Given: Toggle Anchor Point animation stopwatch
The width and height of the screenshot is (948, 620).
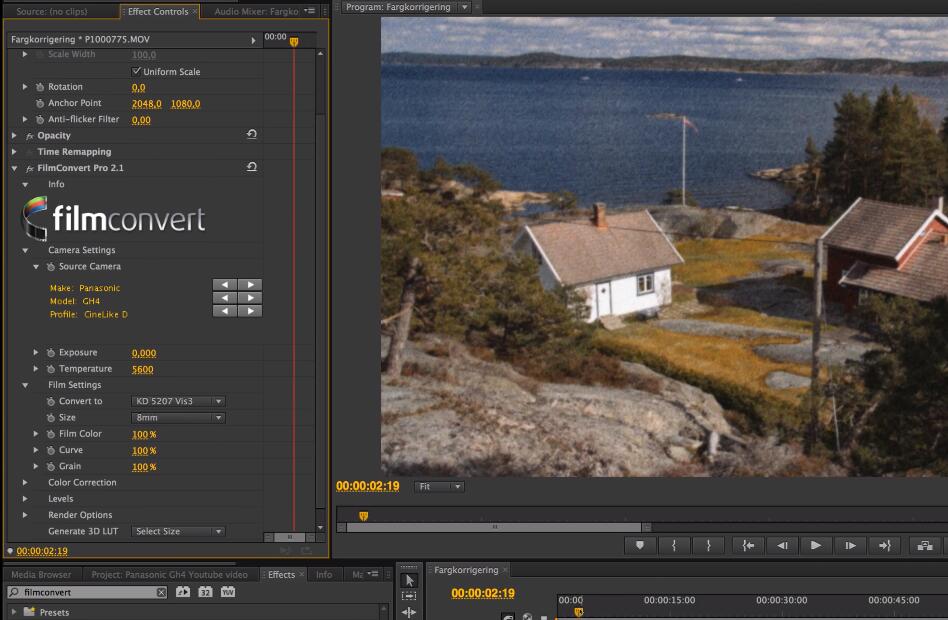Looking at the screenshot, I should [x=40, y=103].
